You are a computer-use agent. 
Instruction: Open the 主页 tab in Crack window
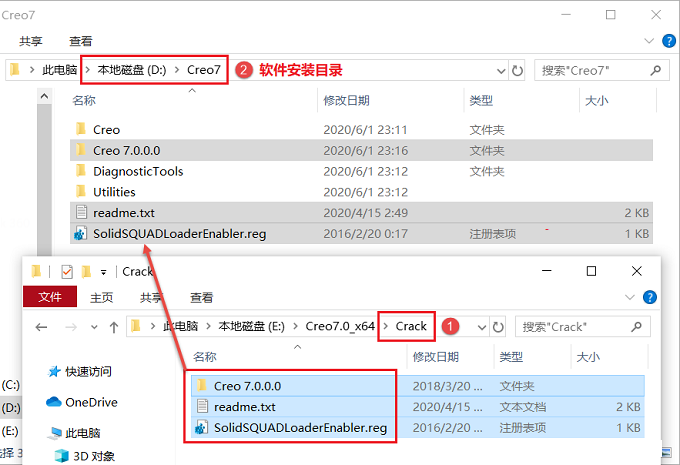(x=101, y=298)
